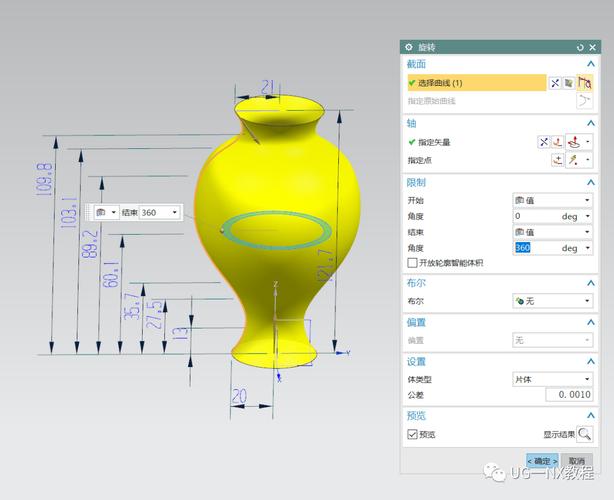Collapse the 截面 section

click(589, 64)
